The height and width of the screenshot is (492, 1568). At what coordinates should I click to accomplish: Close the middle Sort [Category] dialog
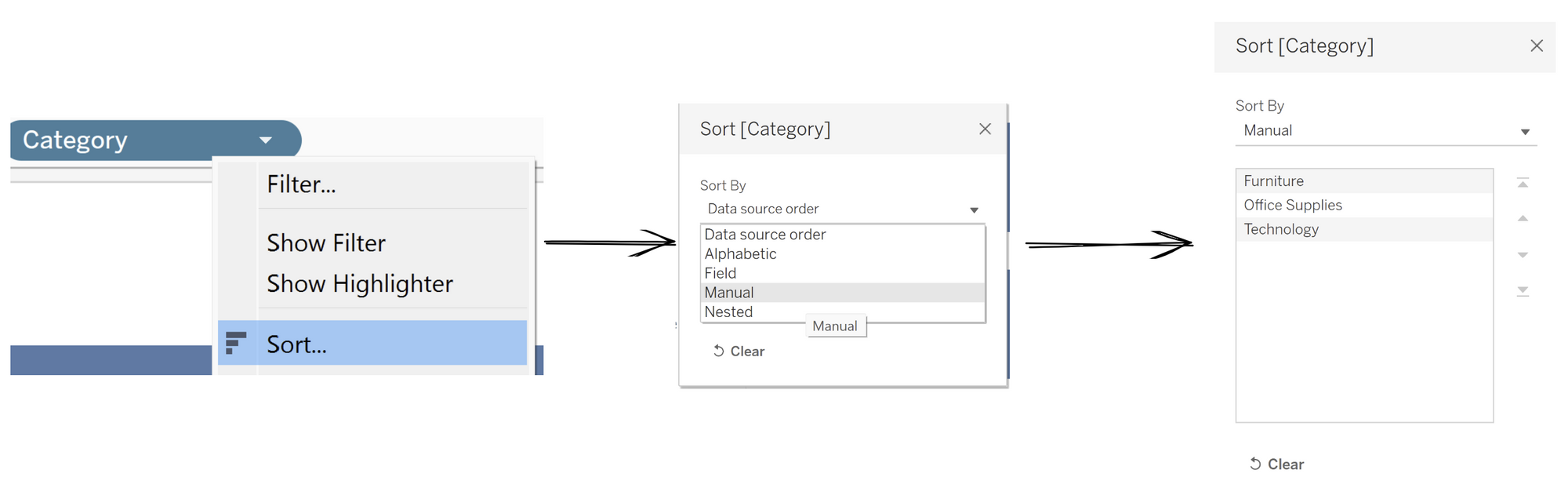tap(985, 129)
